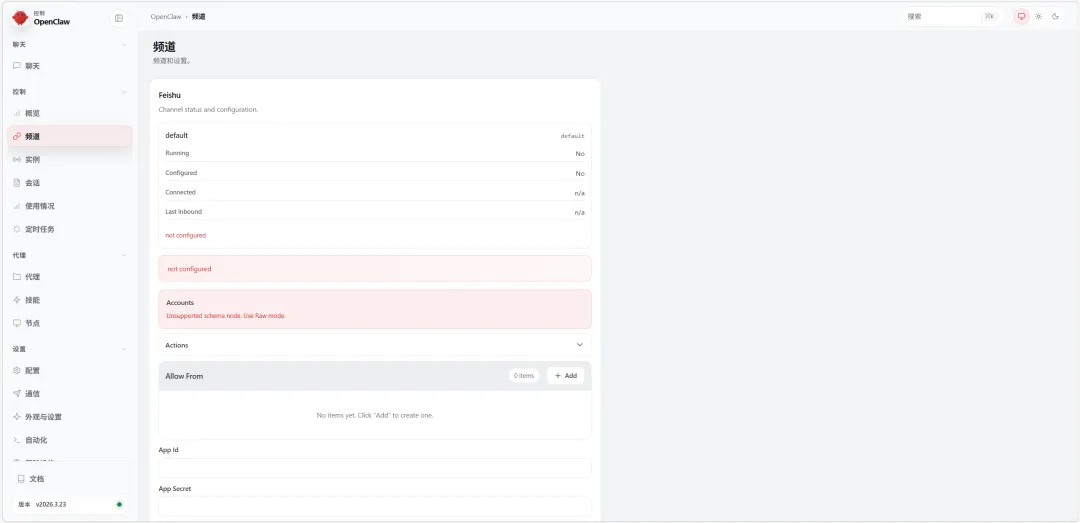Switch to light theme via the sun icon
The height and width of the screenshot is (523, 1080).
pyautogui.click(x=1039, y=17)
